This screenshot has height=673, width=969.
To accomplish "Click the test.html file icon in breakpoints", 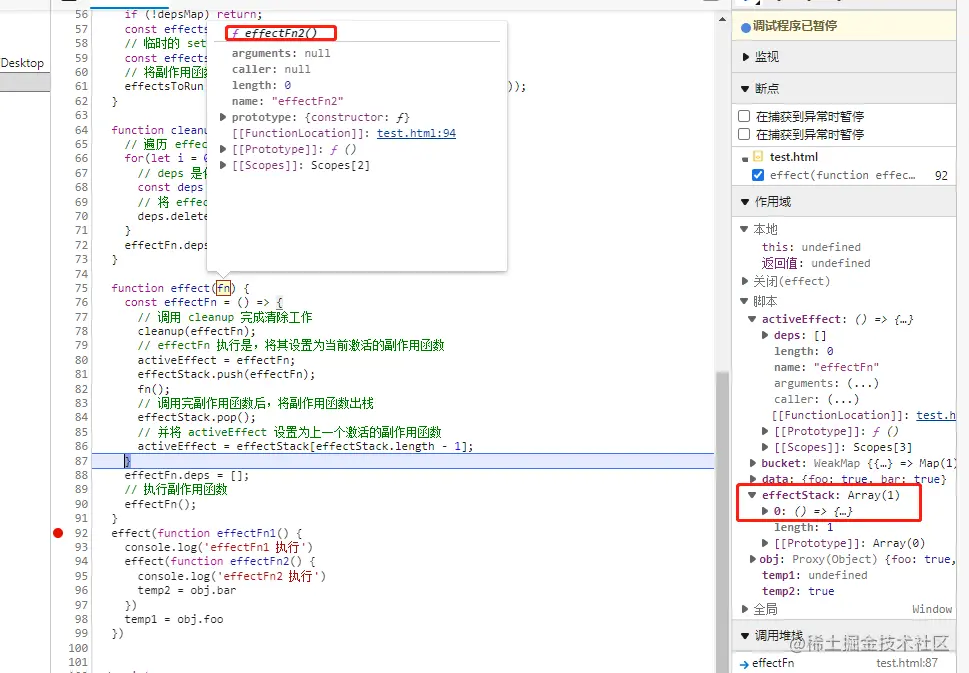I will tap(758, 156).
